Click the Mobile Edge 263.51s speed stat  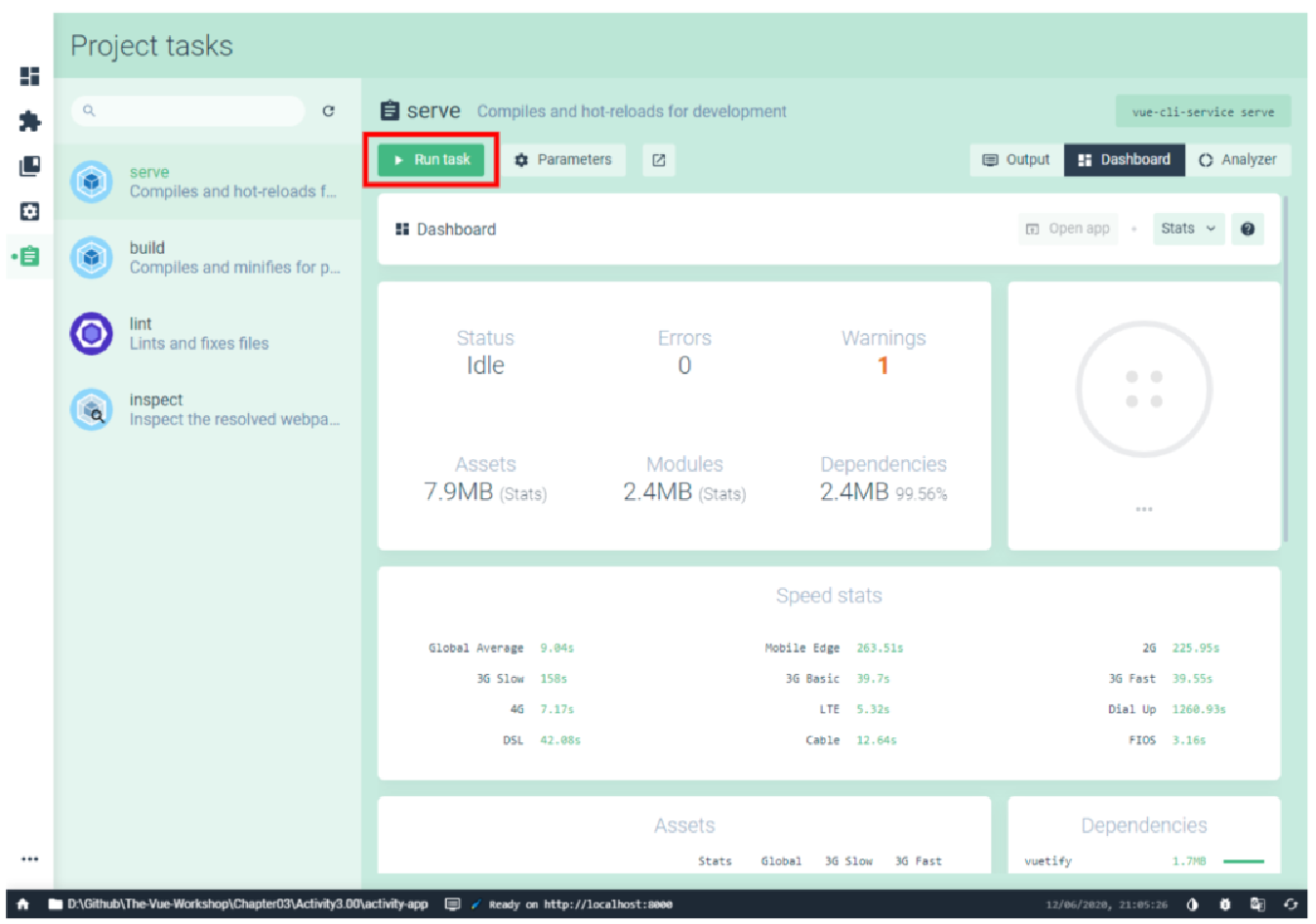(834, 649)
